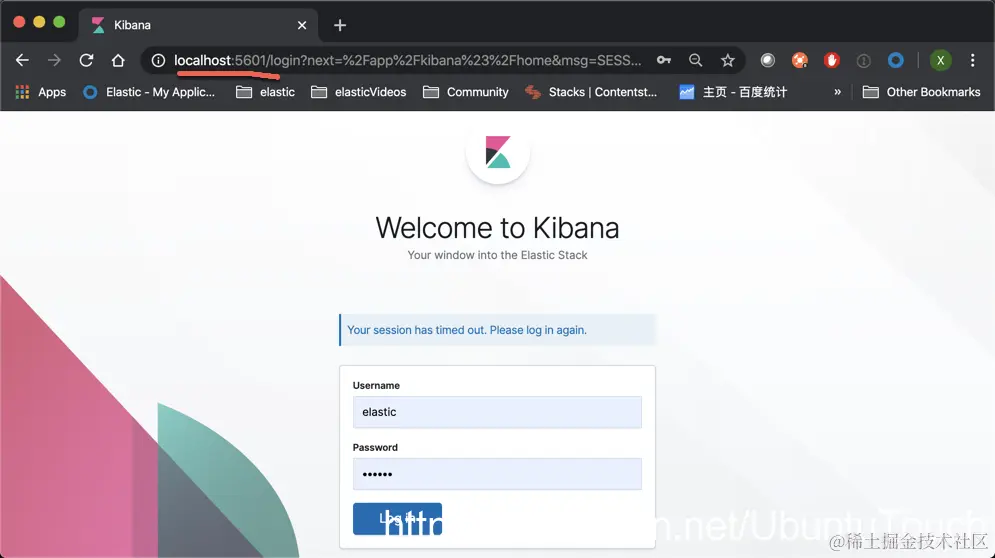Open the Chrome three-dot menu
Image resolution: width=995 pixels, height=558 pixels.
pyautogui.click(x=972, y=60)
